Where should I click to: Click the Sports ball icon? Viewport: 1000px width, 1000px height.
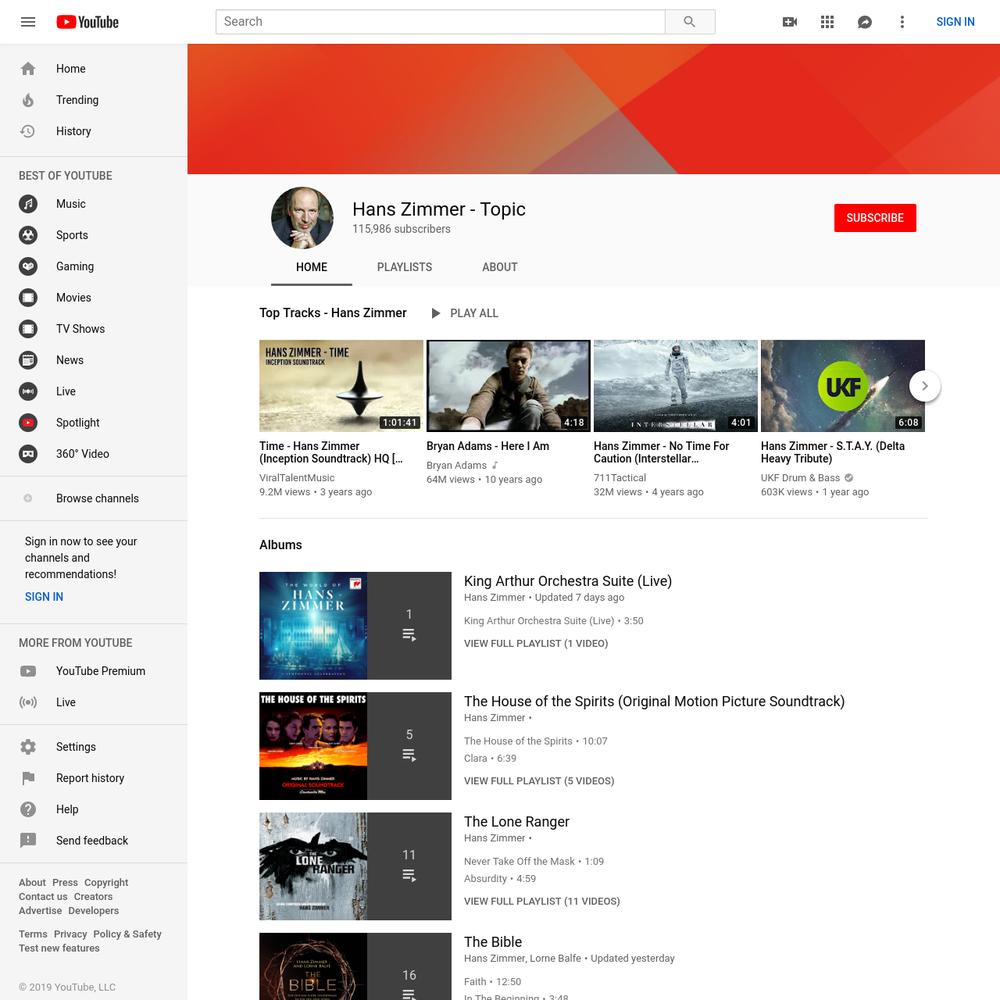click(x=28, y=235)
